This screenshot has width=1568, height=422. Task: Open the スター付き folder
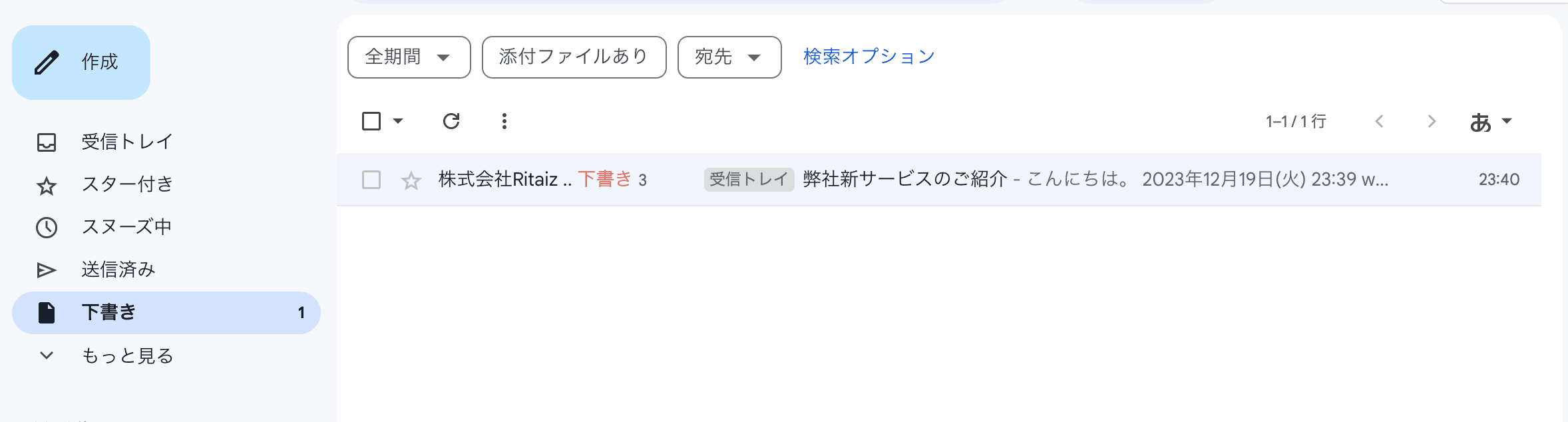coord(126,184)
